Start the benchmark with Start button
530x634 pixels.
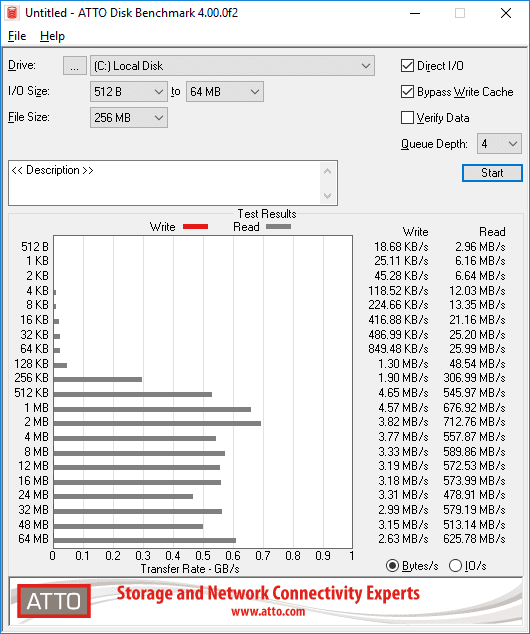492,173
